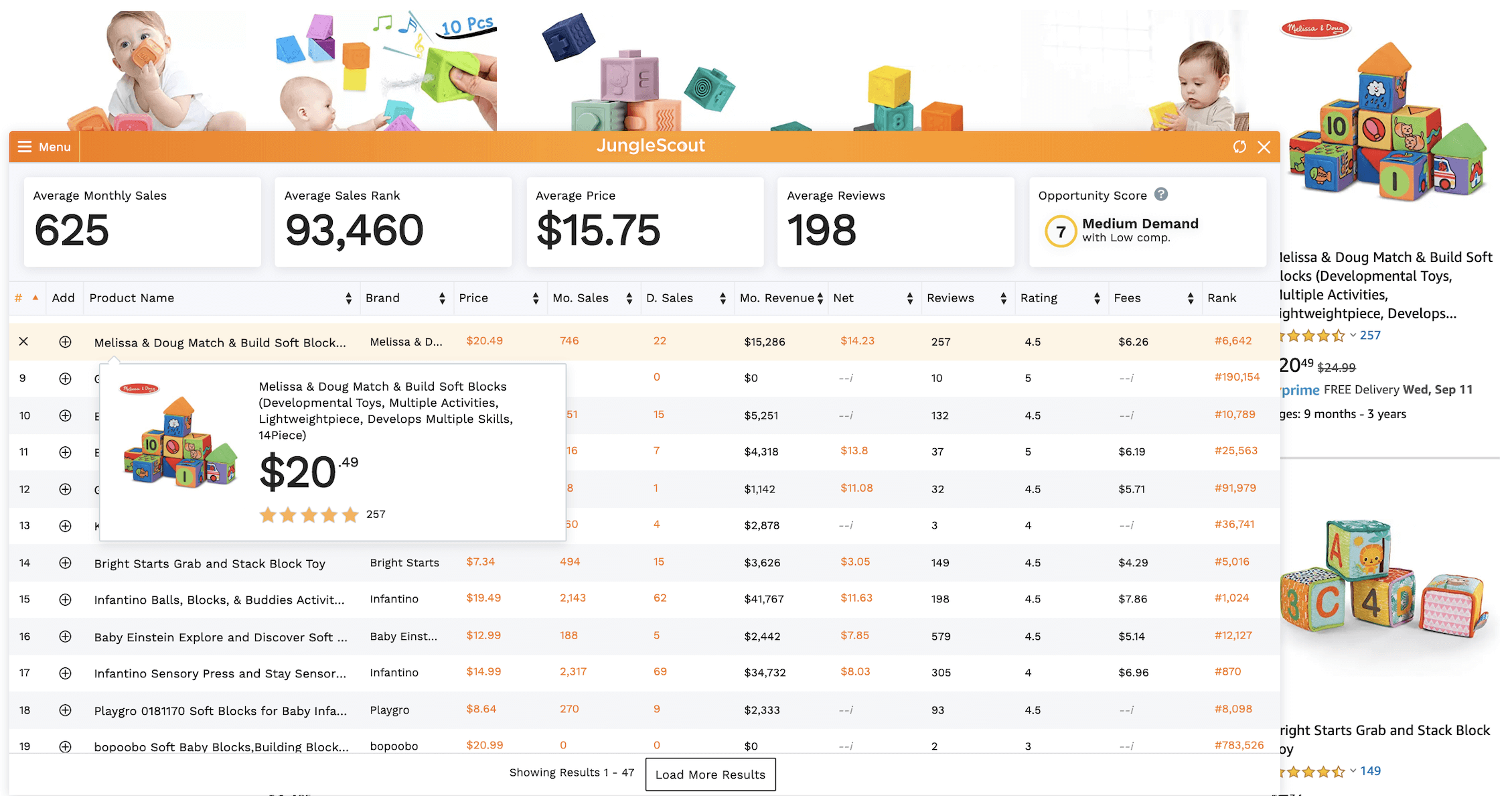Refresh the JungleScout results
The image size is (1512, 796).
[1239, 147]
